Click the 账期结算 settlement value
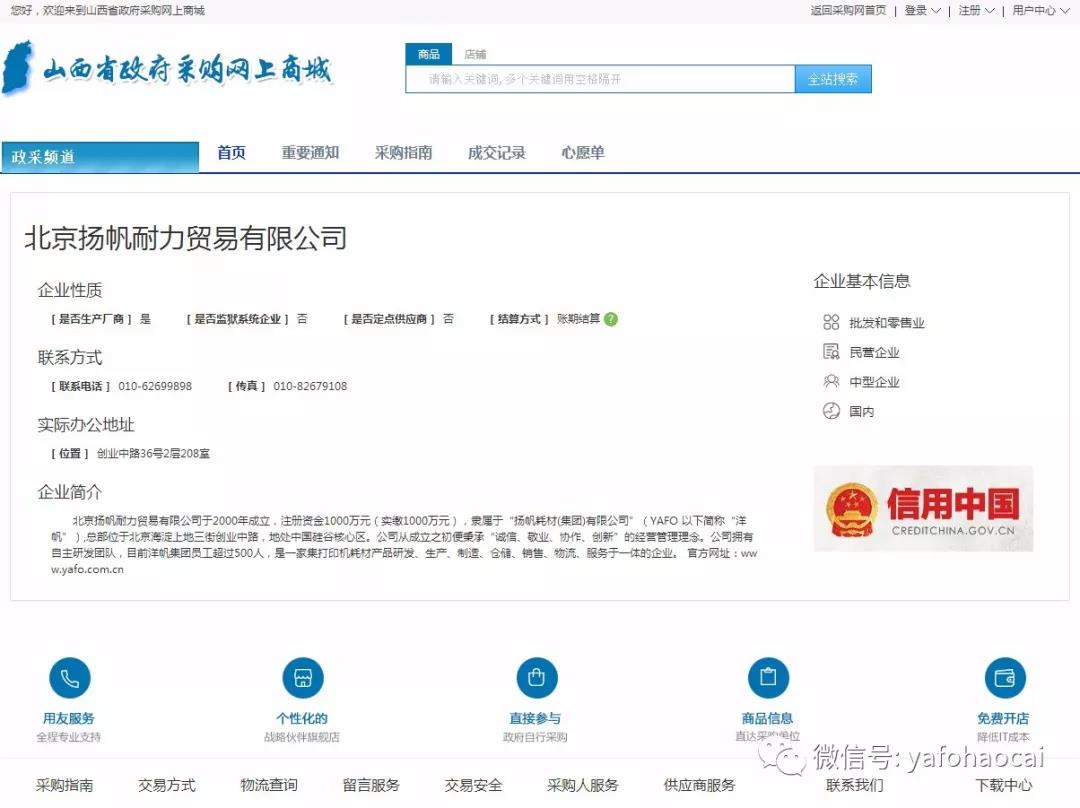This screenshot has width=1080, height=808. (x=579, y=318)
